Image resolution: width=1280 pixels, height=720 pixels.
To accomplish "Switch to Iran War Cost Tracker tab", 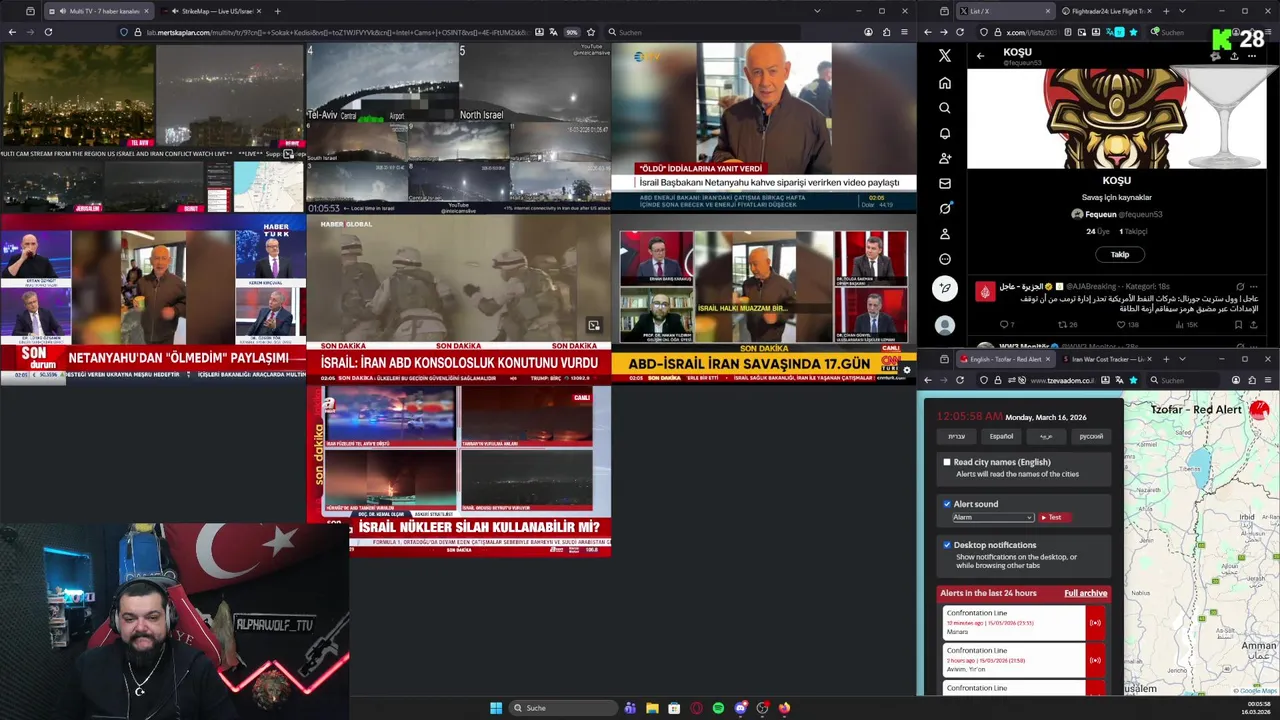I will point(1109,359).
